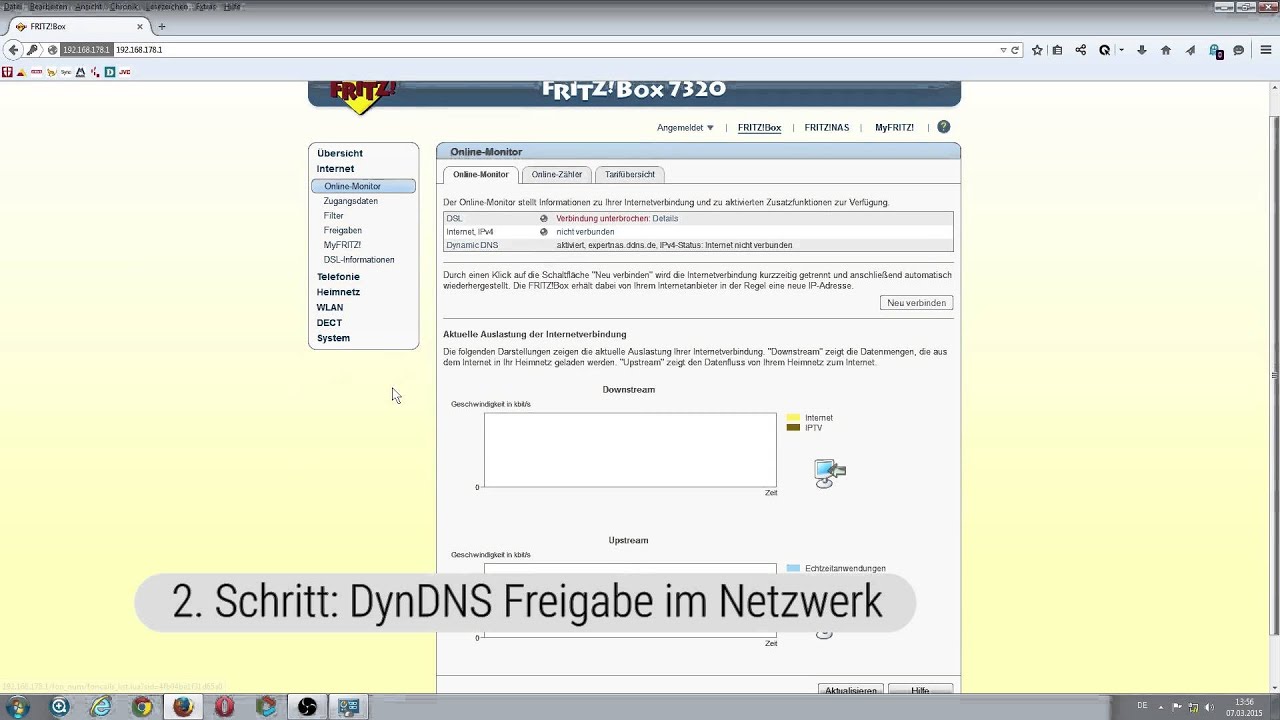Open the red Opera icon in the taskbar

pos(225,707)
